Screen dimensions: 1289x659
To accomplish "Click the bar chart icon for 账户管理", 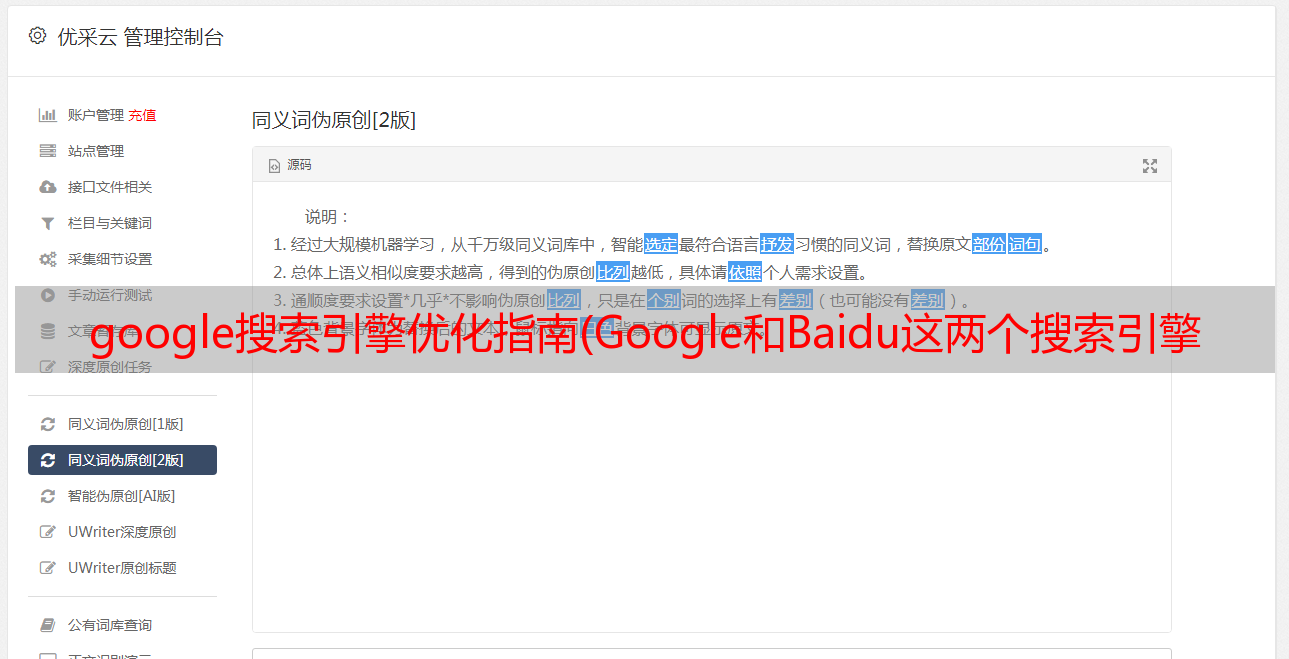I will coord(47,115).
